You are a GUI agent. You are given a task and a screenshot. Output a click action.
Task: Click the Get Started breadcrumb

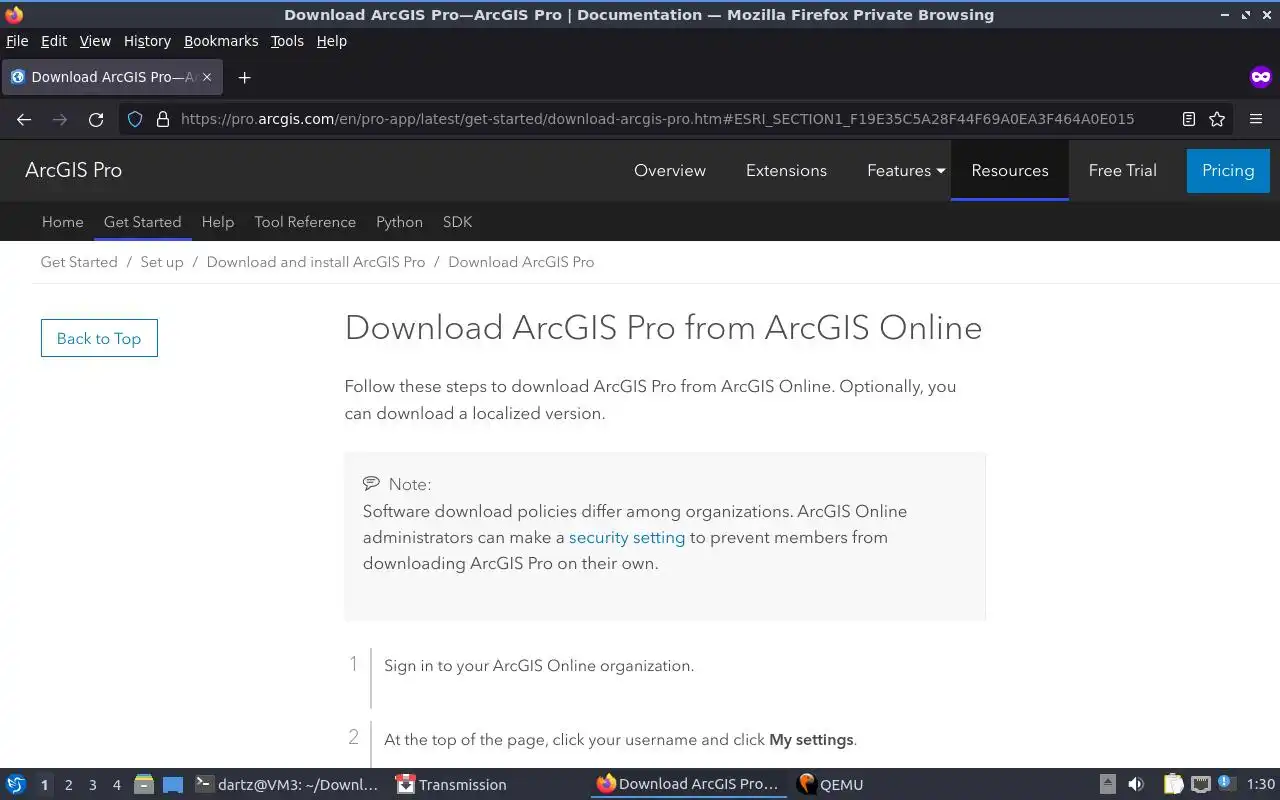pyautogui.click(x=79, y=262)
